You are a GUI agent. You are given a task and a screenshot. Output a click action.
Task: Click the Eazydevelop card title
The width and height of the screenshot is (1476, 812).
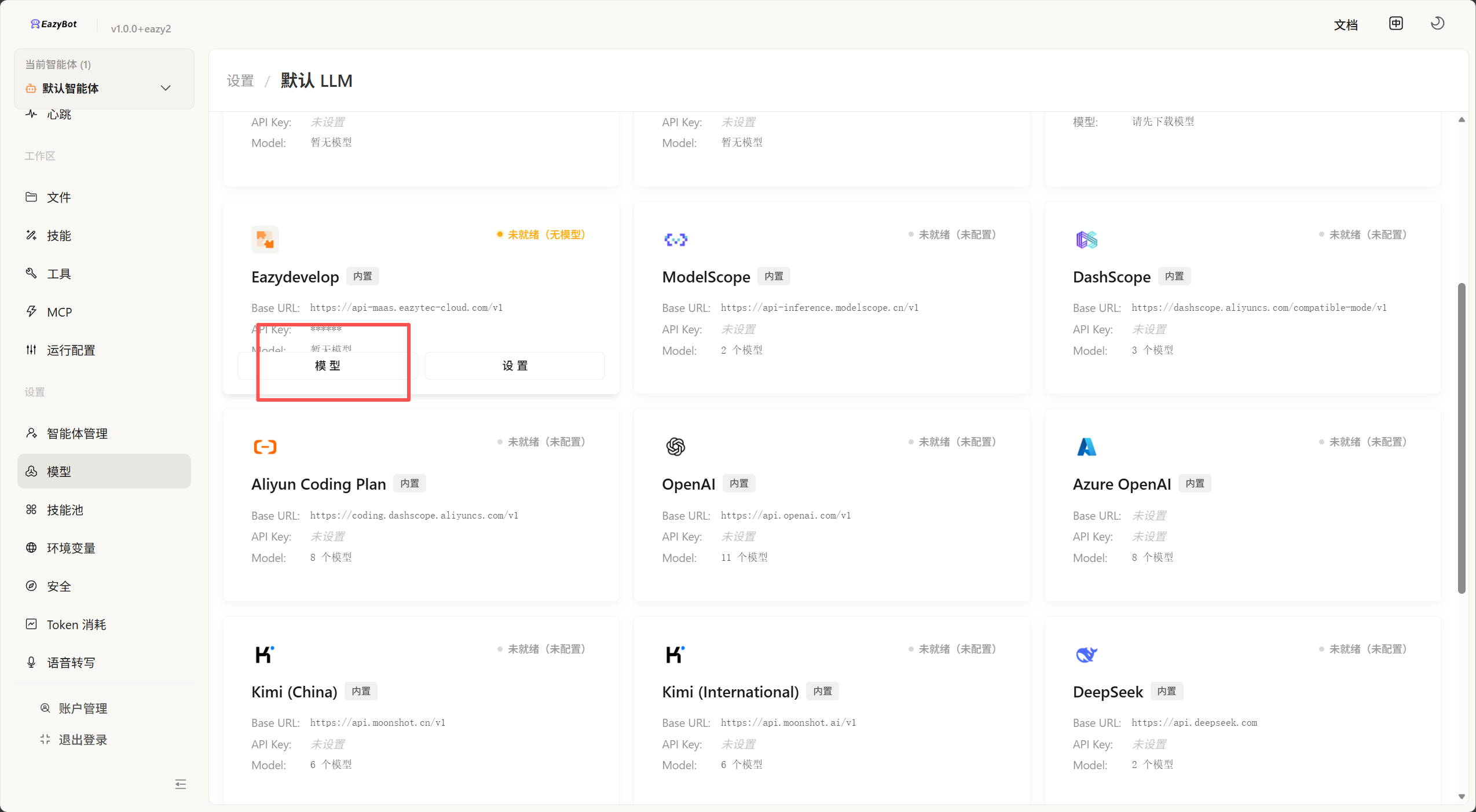295,277
